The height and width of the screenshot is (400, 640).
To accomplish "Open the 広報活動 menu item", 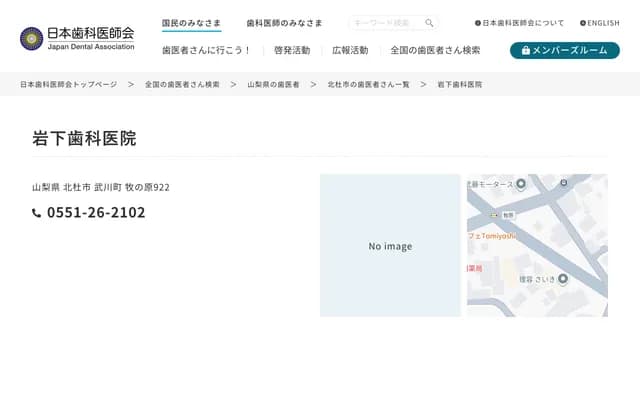I will coord(350,50).
